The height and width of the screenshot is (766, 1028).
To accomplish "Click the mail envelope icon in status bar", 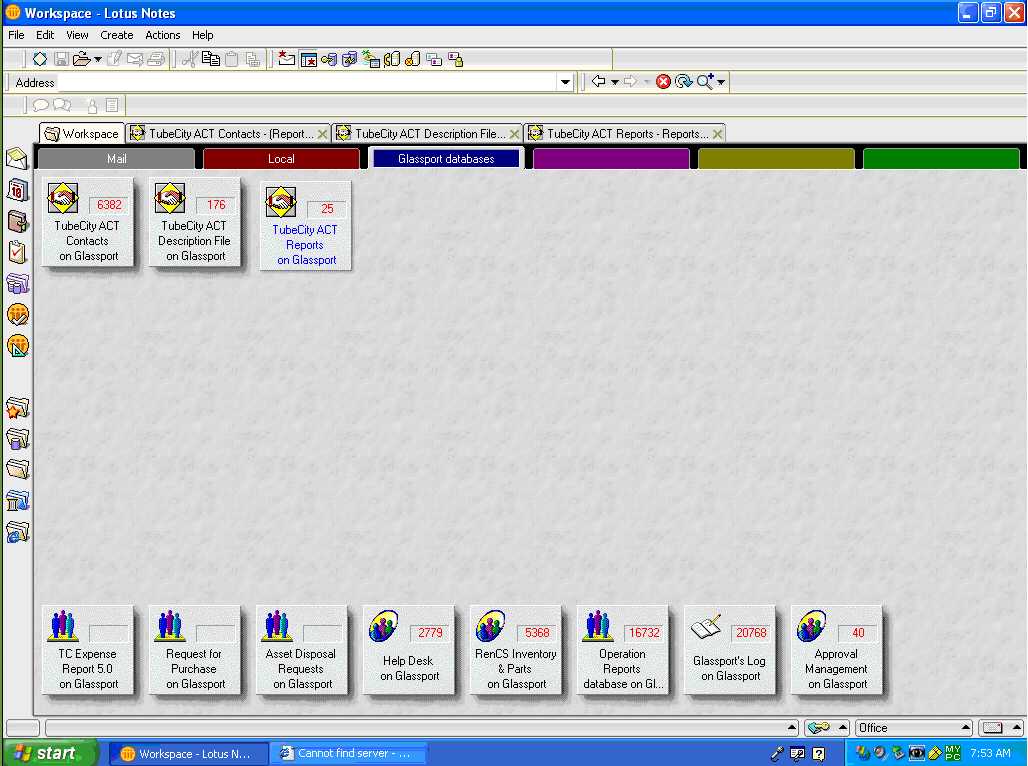I will click(x=993, y=727).
